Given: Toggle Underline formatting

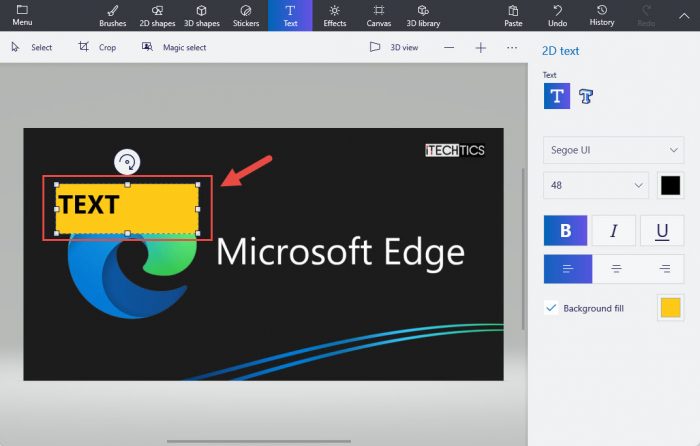Looking at the screenshot, I should click(x=662, y=230).
